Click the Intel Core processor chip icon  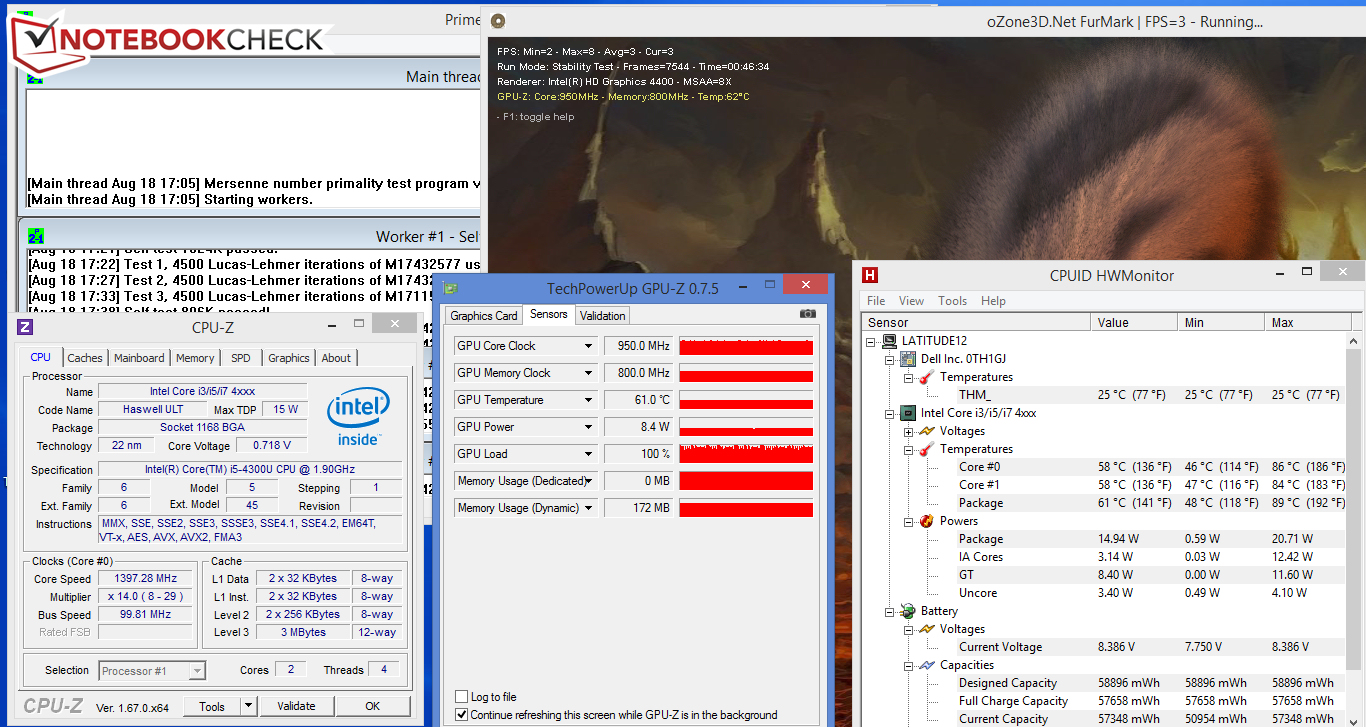(908, 413)
